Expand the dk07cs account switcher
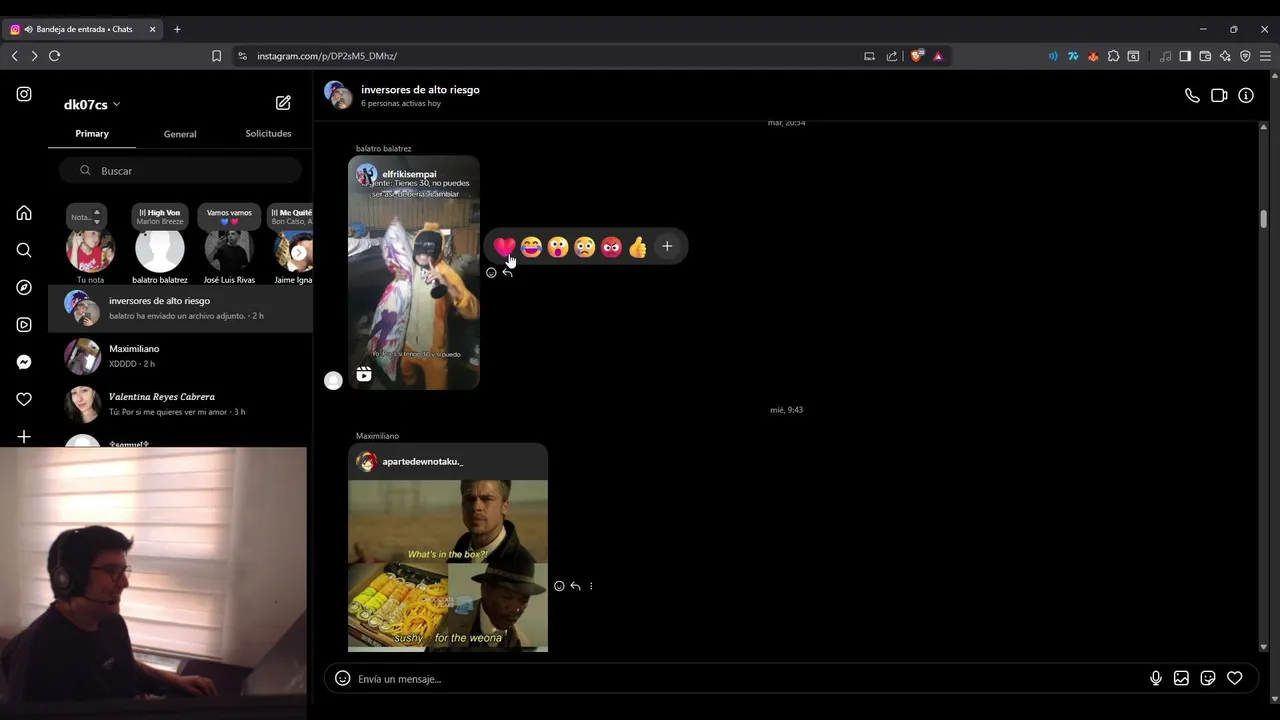The image size is (1280, 720). [92, 104]
